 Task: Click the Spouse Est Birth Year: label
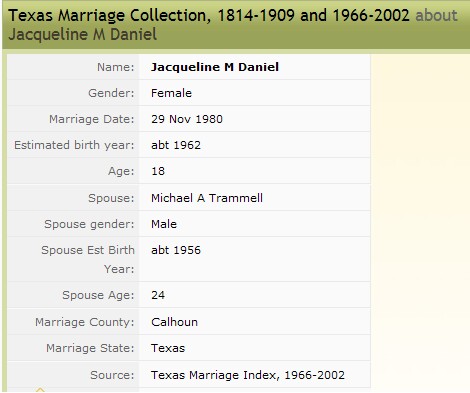88,259
